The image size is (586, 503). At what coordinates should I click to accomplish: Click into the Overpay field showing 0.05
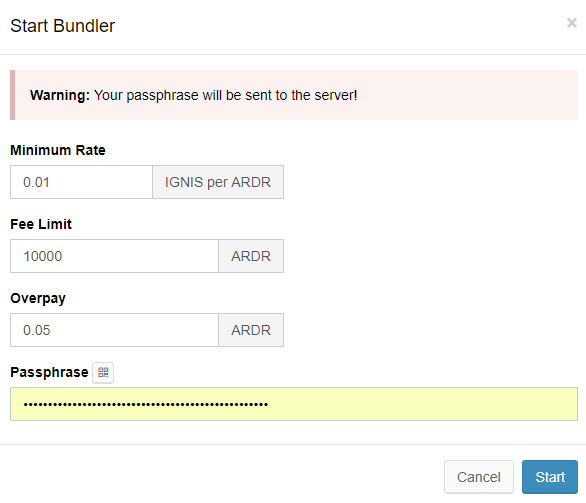click(x=114, y=330)
